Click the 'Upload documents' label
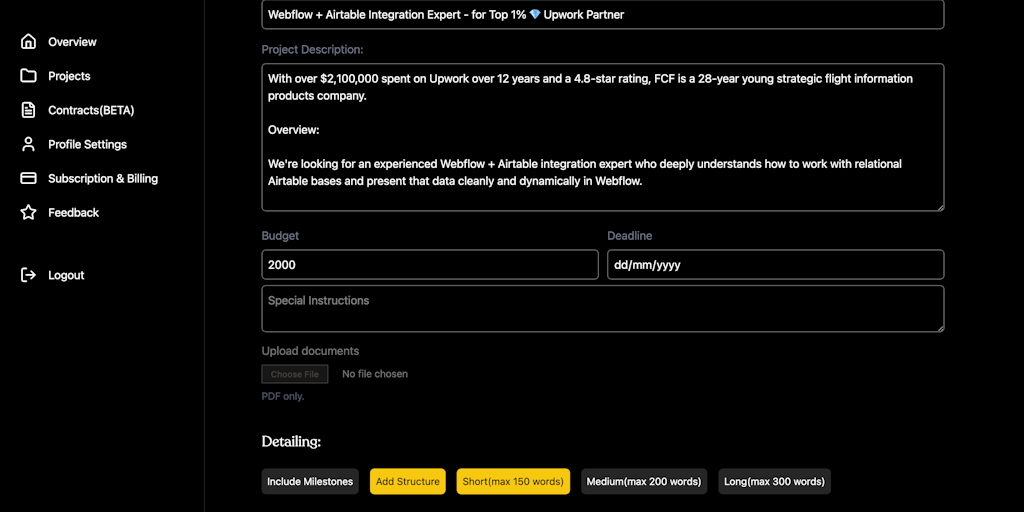Viewport: 1024px width, 512px height. [310, 351]
